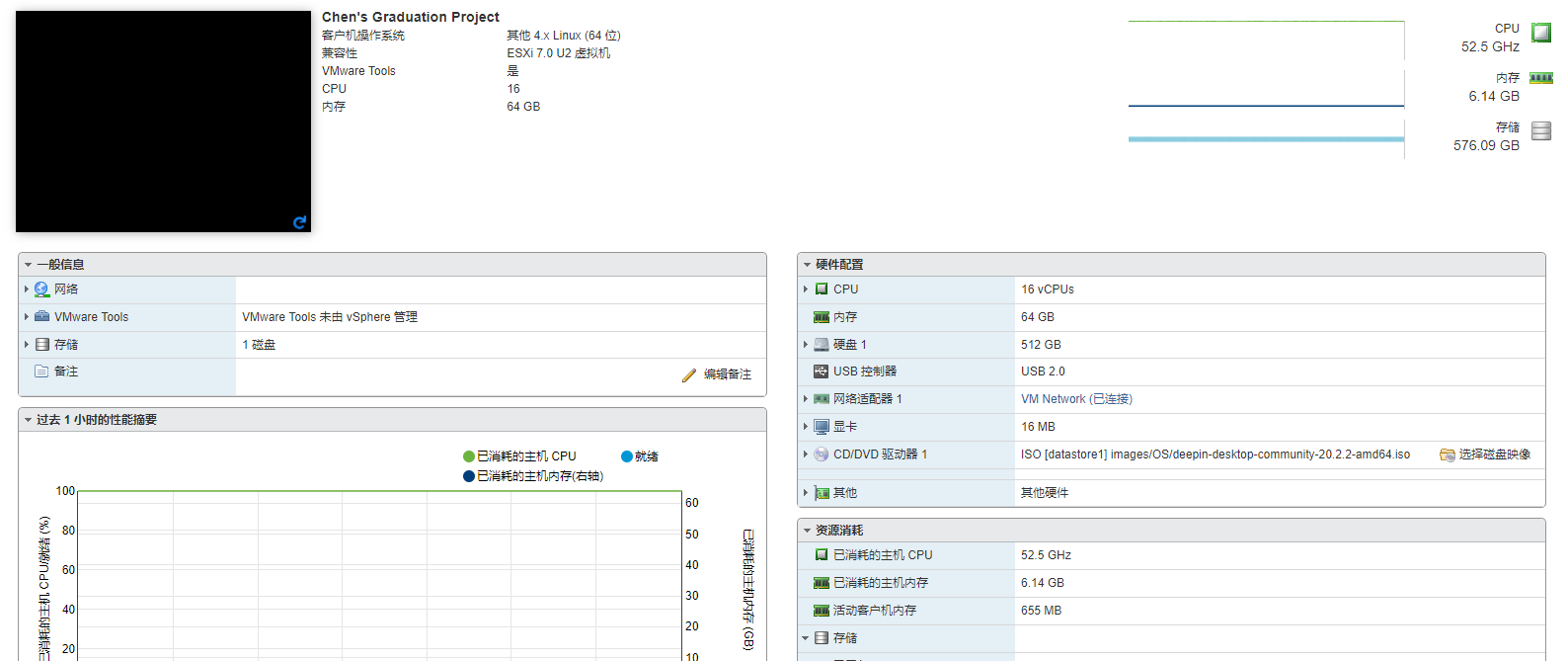The width and height of the screenshot is (1568, 661).
Task: Collapse the 一般信息 panel
Action: 29,265
